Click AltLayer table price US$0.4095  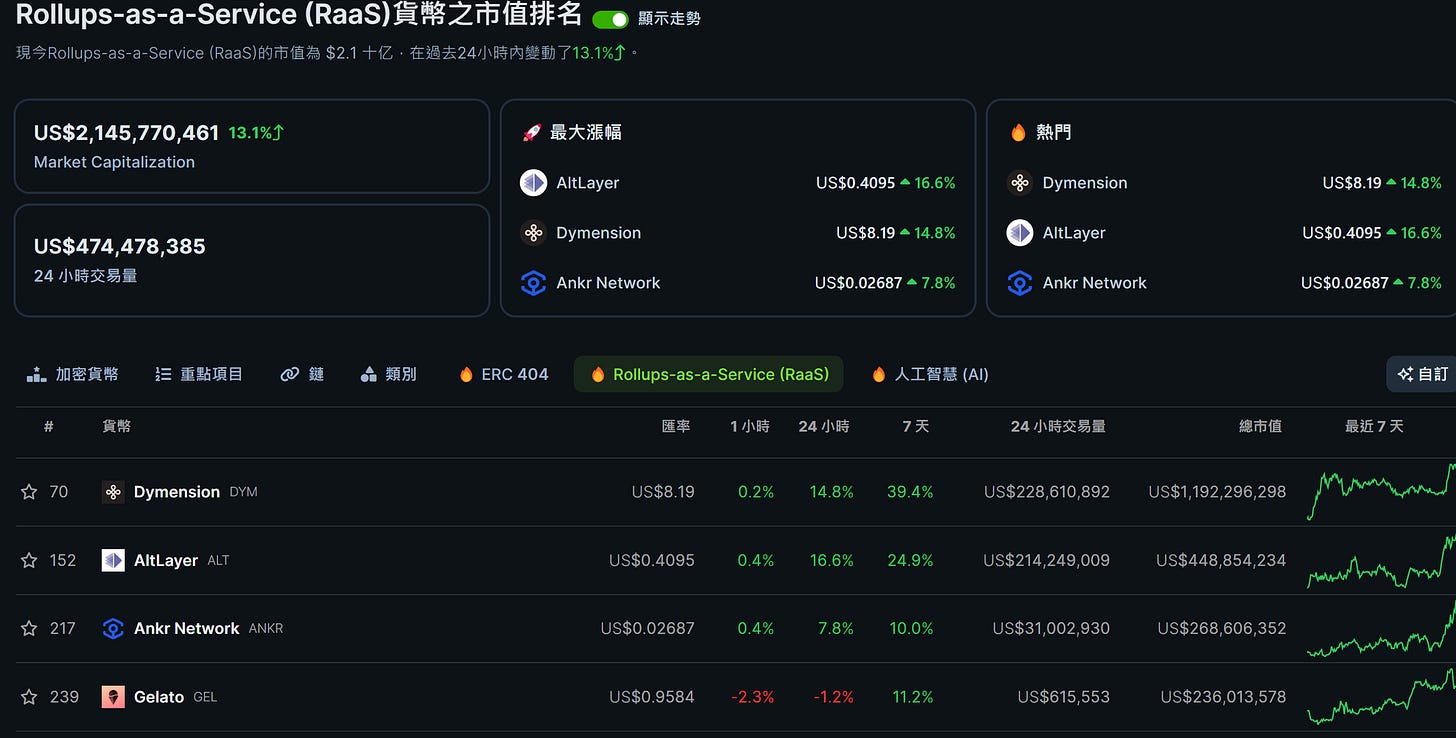click(652, 560)
